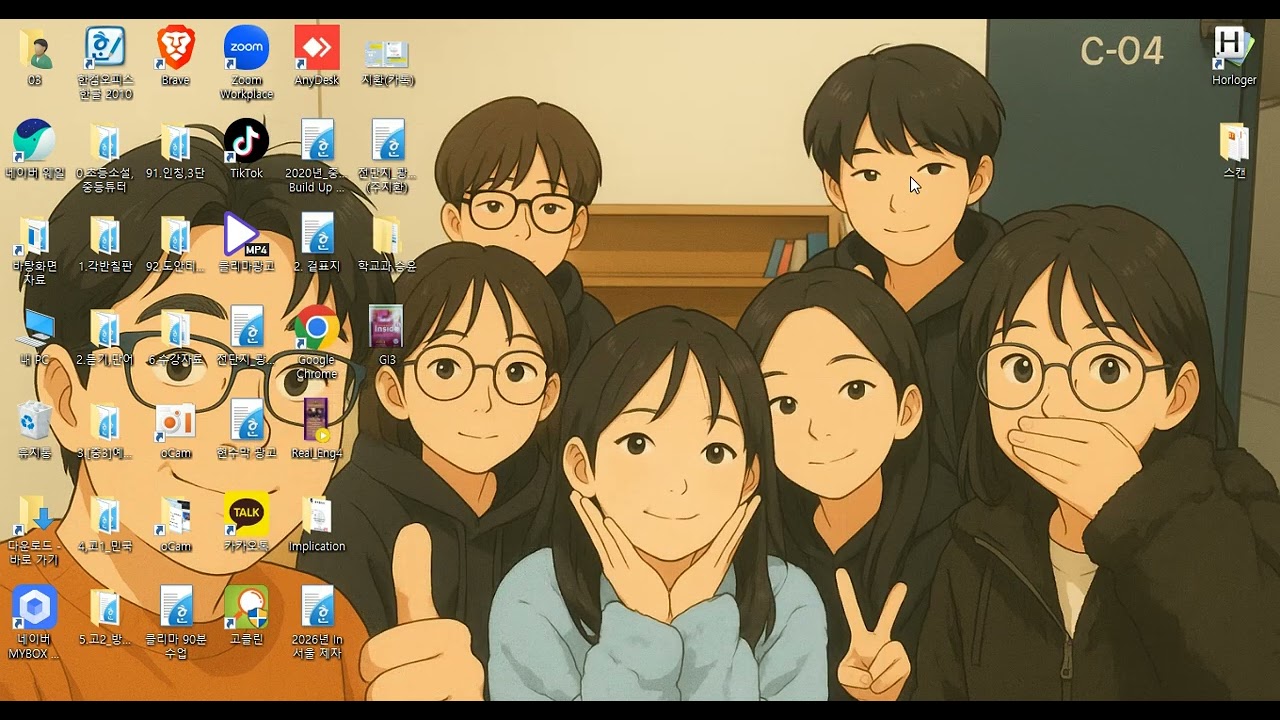The image size is (1280, 720).
Task: Open the 휴지통 recycle bin
Action: point(35,429)
